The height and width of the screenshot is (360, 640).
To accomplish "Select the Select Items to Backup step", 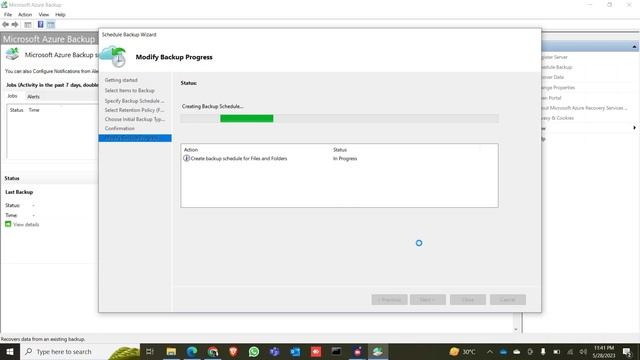I will 129,91.
